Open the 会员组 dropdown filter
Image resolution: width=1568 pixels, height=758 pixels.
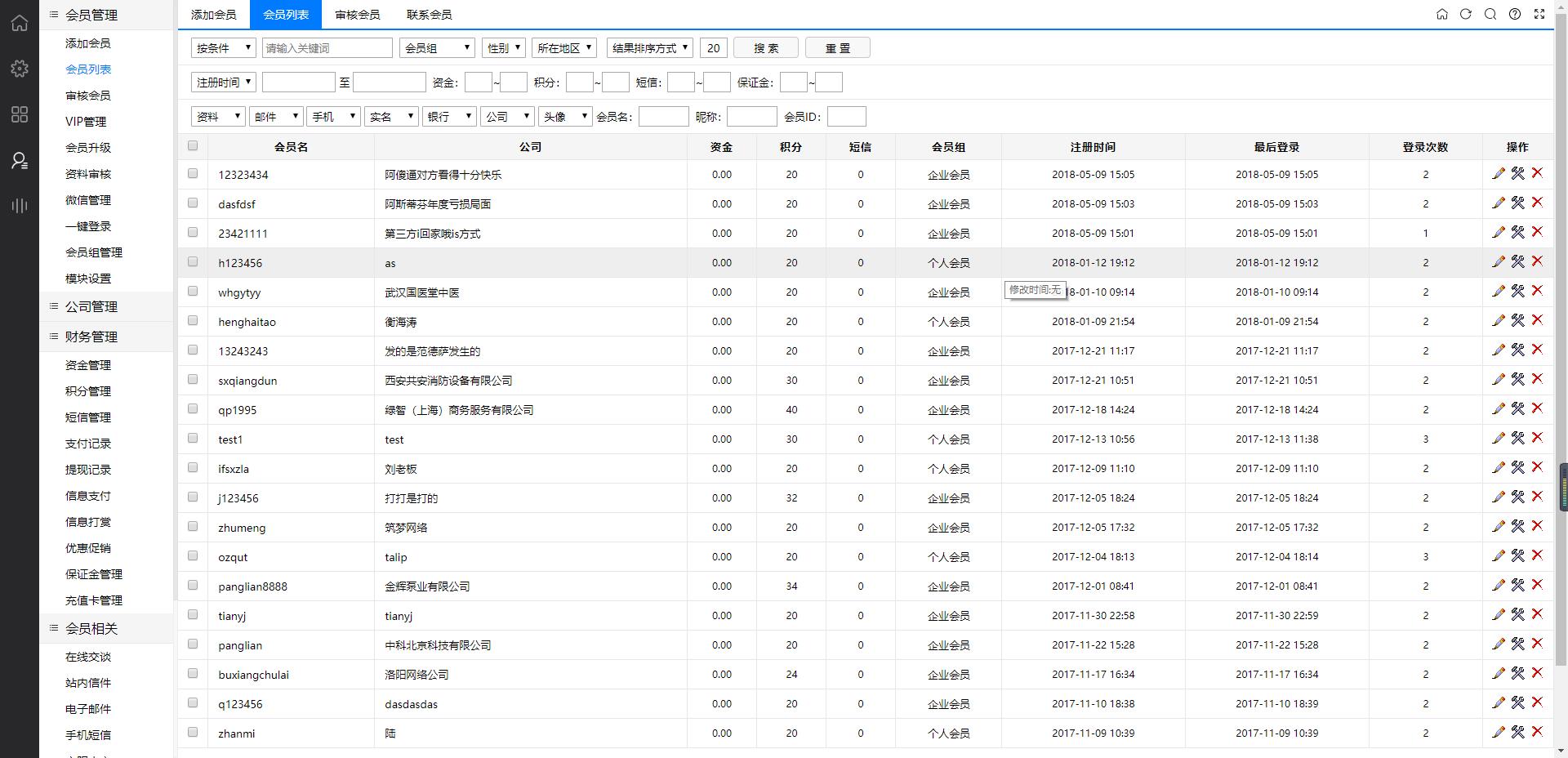pos(437,48)
